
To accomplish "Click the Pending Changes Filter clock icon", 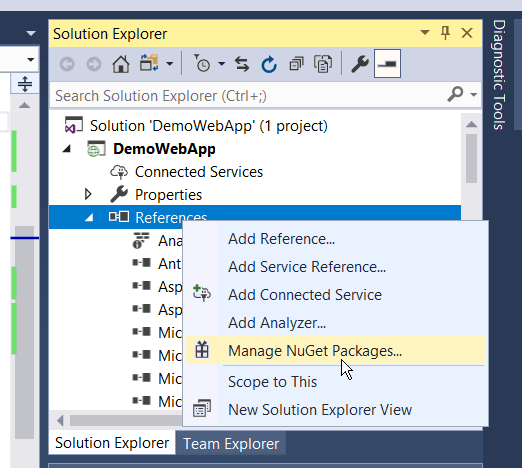I will 202,63.
